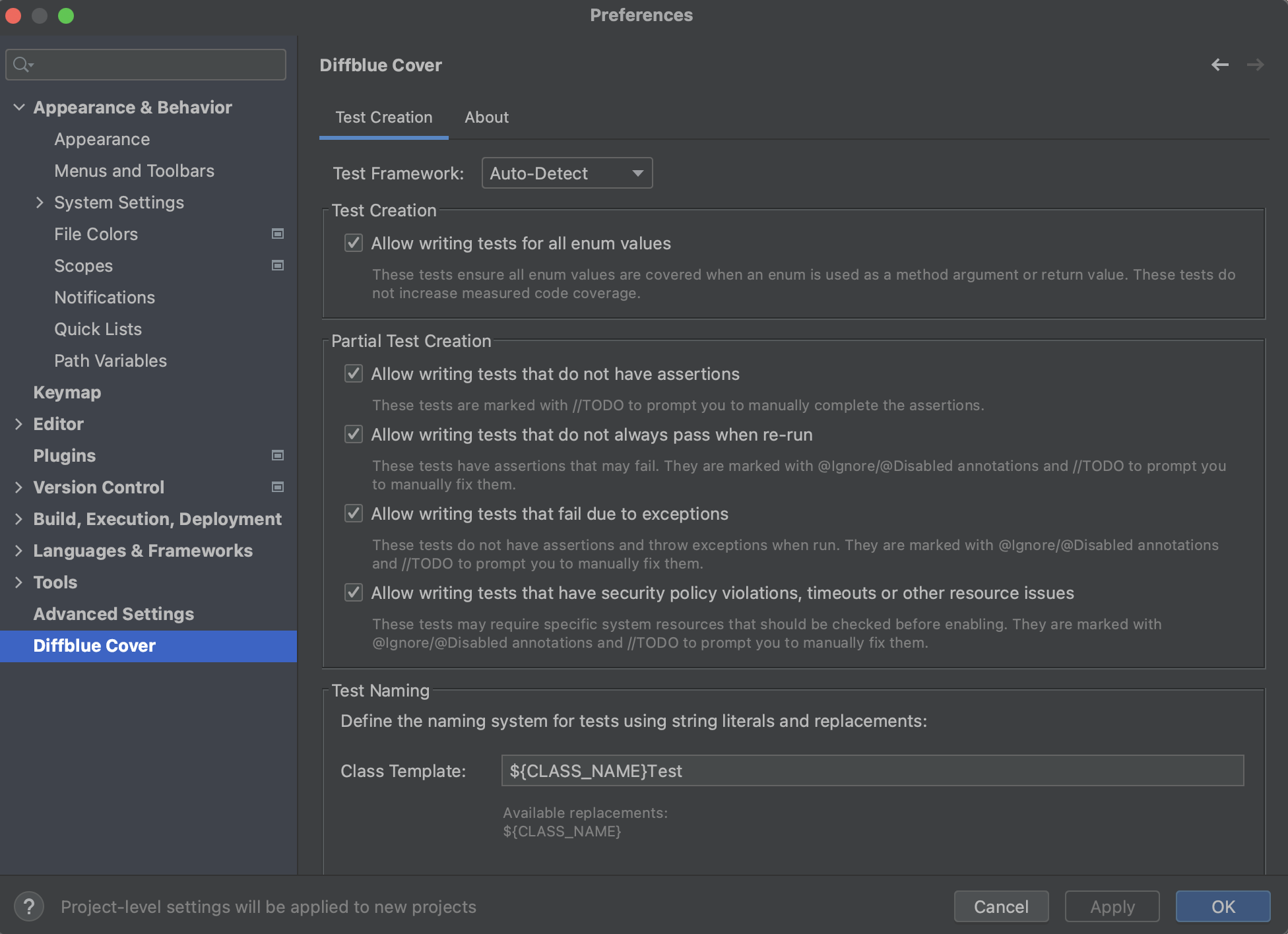1288x934 pixels.
Task: Click the Cancel button
Action: coord(1000,906)
